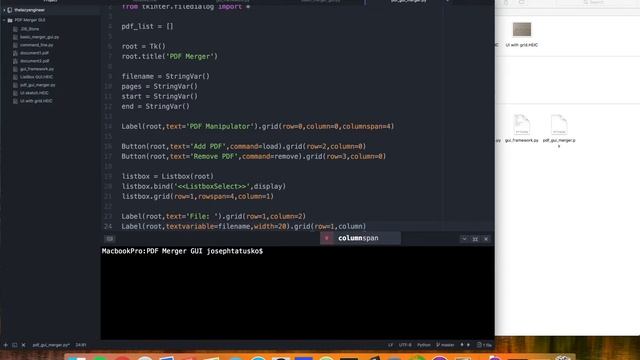Image resolution: width=640 pixels, height=360 pixels.
Task: Open go-to-line via the 24:81 cursor position
Action: pyautogui.click(x=81, y=345)
